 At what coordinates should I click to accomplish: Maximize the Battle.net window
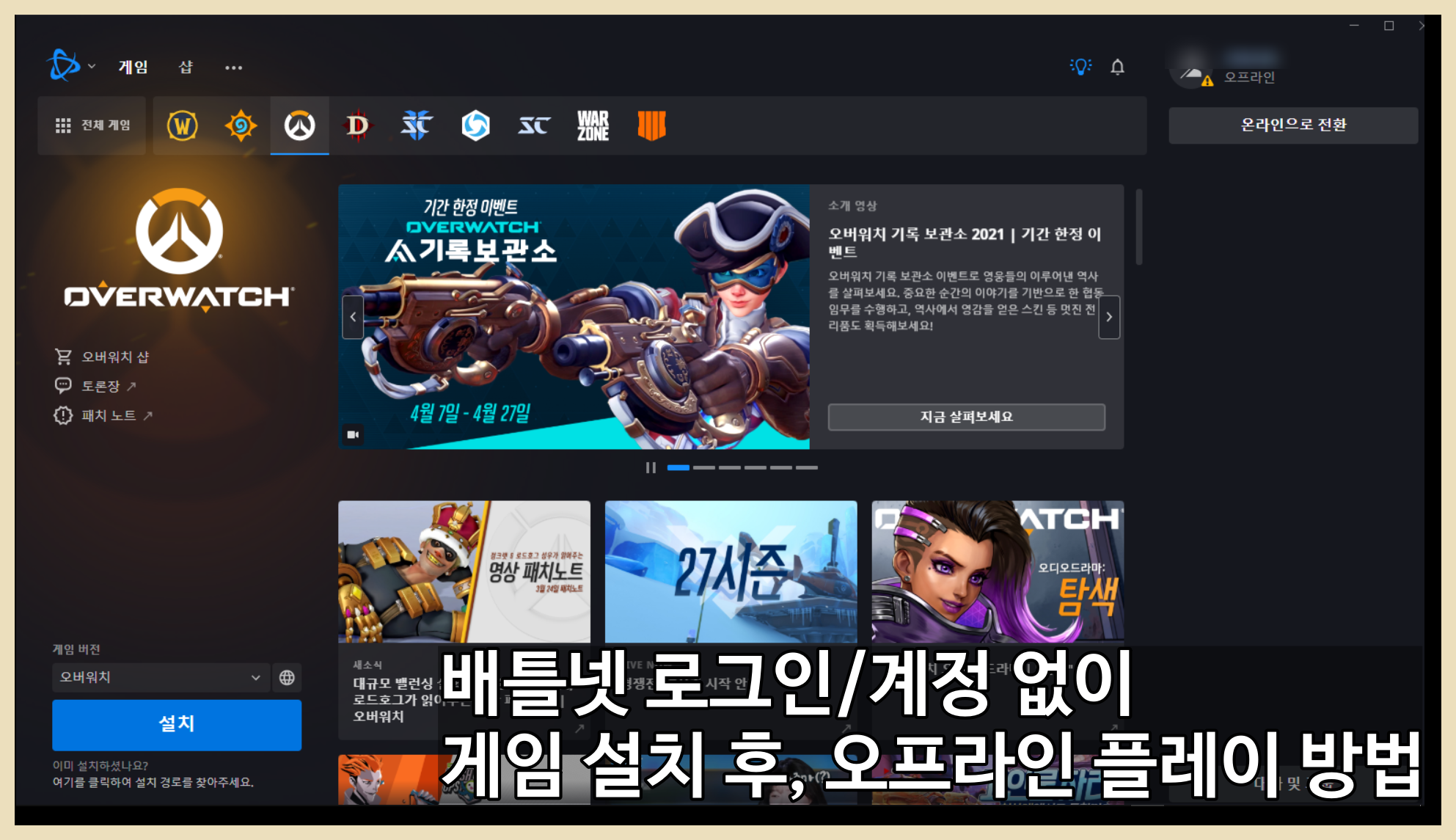click(1389, 26)
